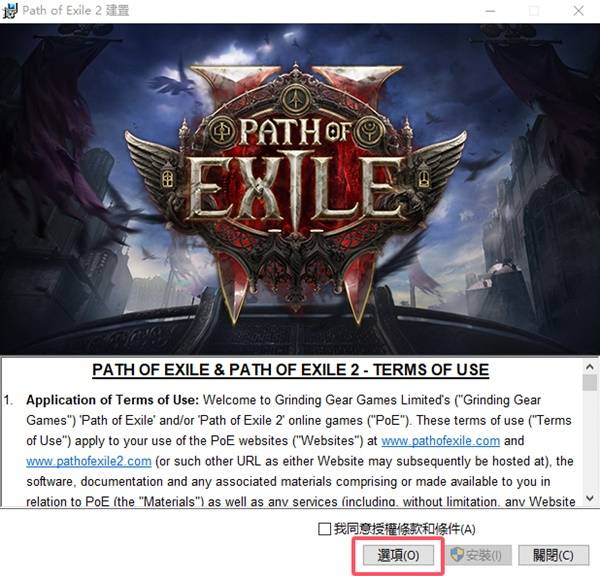Click the greyed-out maximize window button
The width and height of the screenshot is (600, 576).
coord(534,11)
